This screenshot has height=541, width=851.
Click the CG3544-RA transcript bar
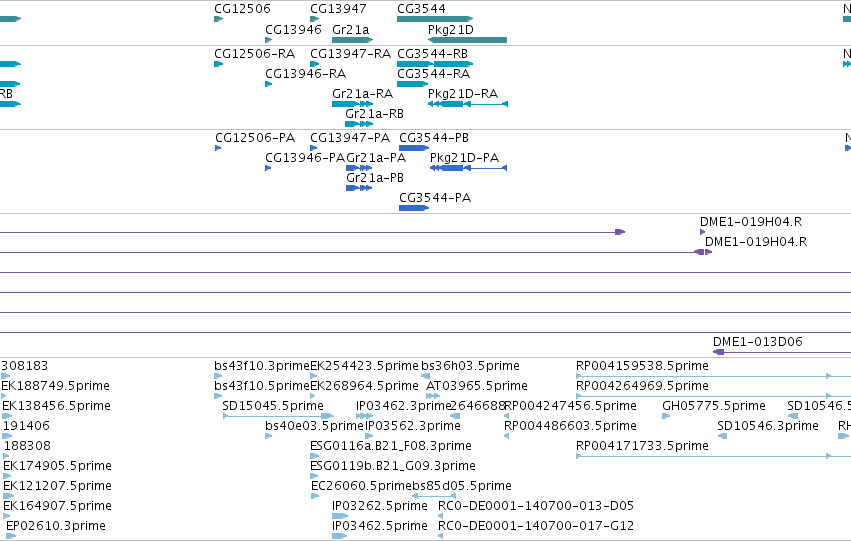pyautogui.click(x=412, y=84)
